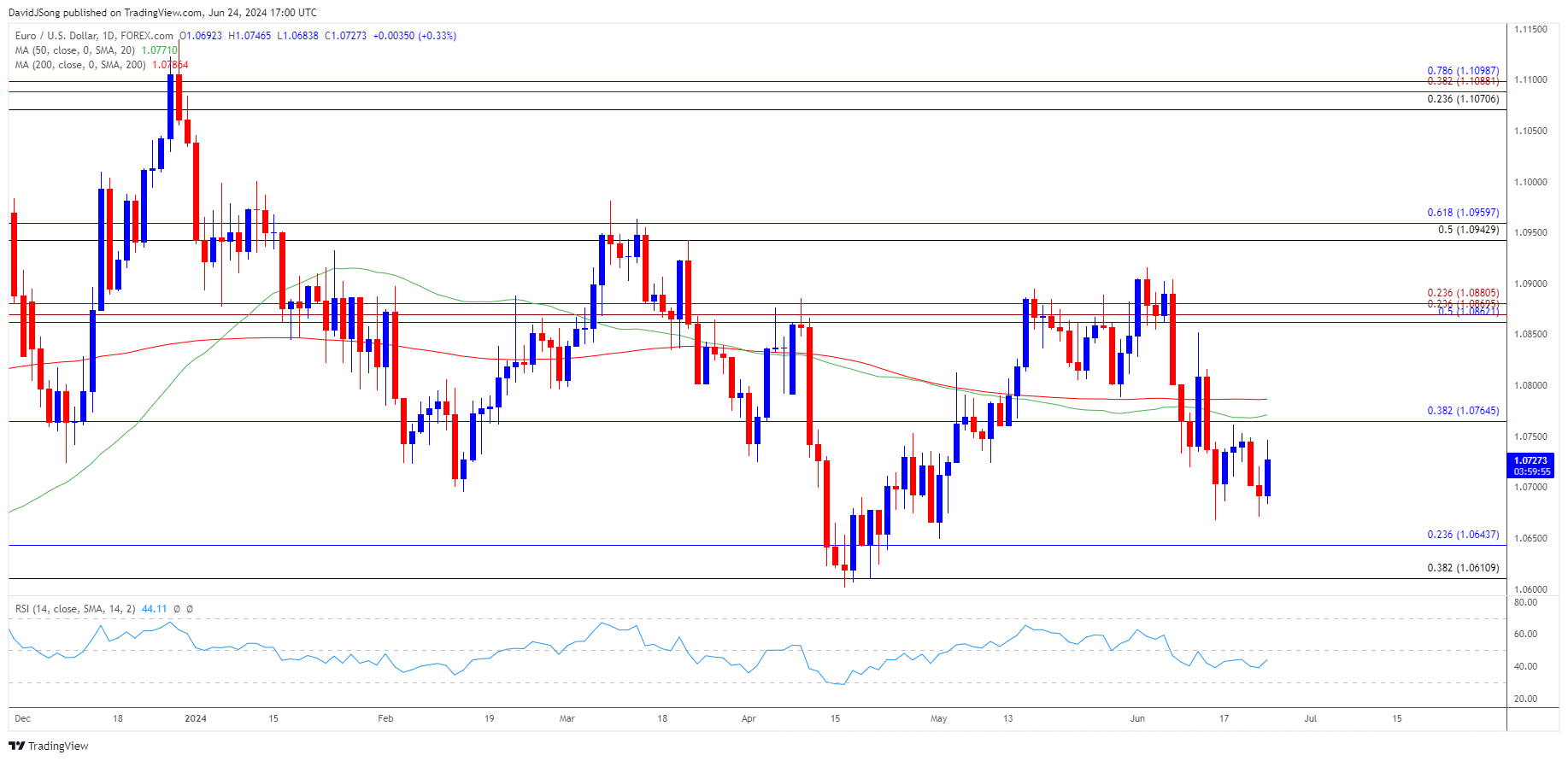Click the Jul date axis label
Viewport: 1568px width, 761px height.
[x=1310, y=718]
